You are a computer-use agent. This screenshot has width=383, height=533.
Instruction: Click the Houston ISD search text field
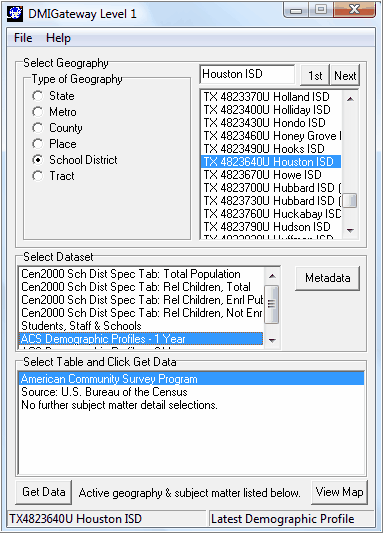click(x=247, y=74)
